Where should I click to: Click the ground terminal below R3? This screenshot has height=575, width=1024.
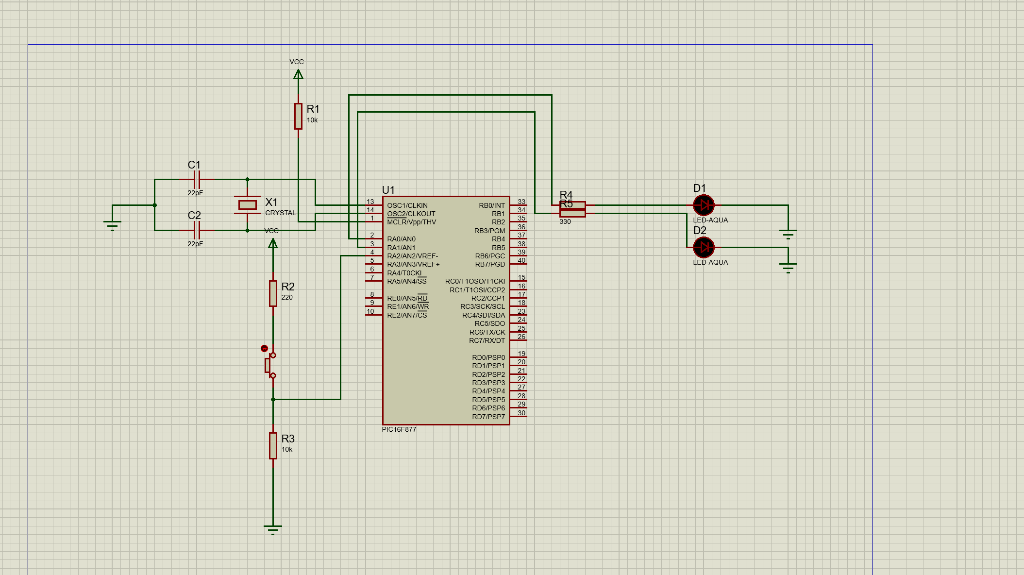pyautogui.click(x=273, y=527)
